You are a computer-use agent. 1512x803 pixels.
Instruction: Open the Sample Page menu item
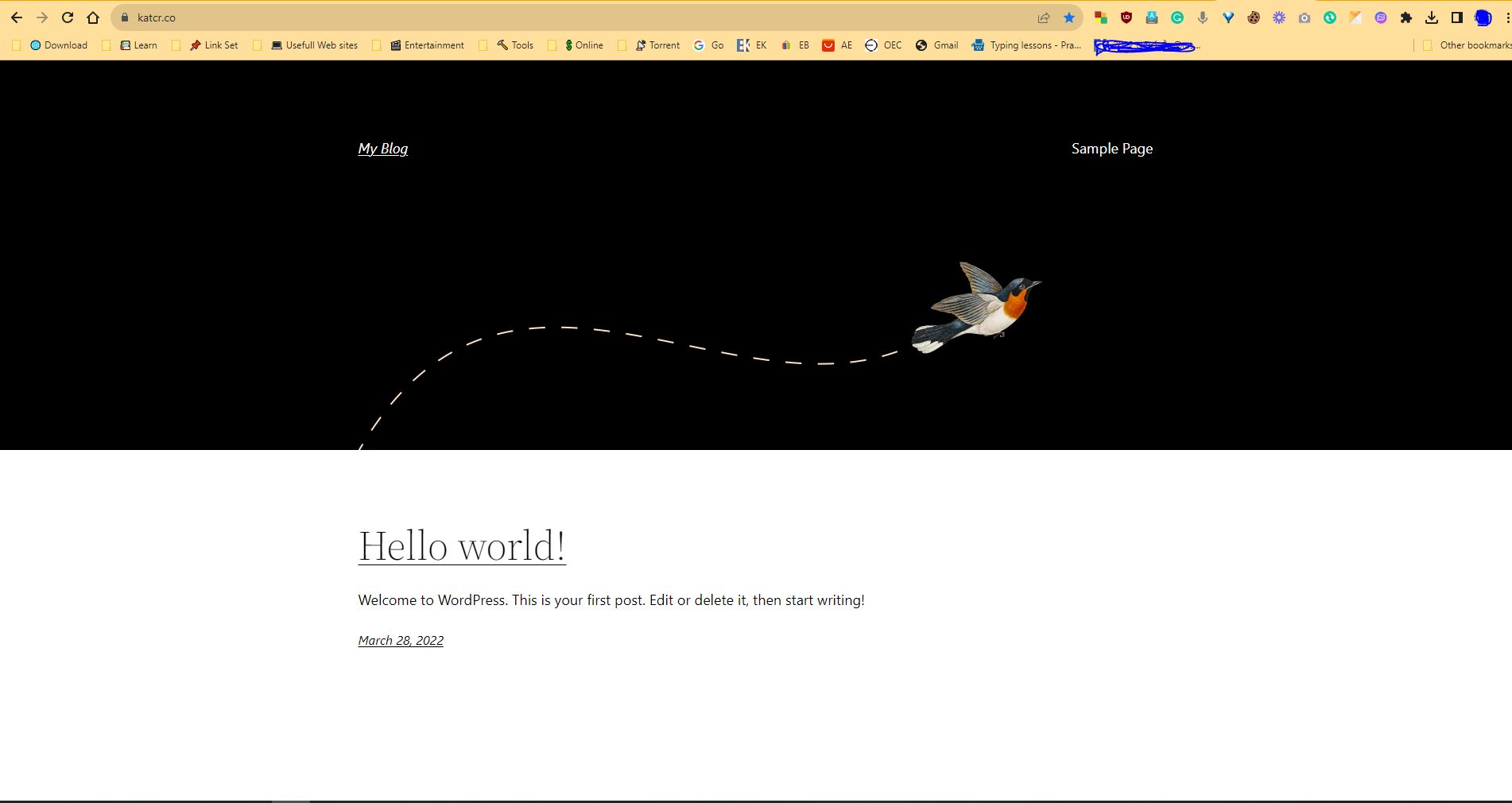(1112, 149)
